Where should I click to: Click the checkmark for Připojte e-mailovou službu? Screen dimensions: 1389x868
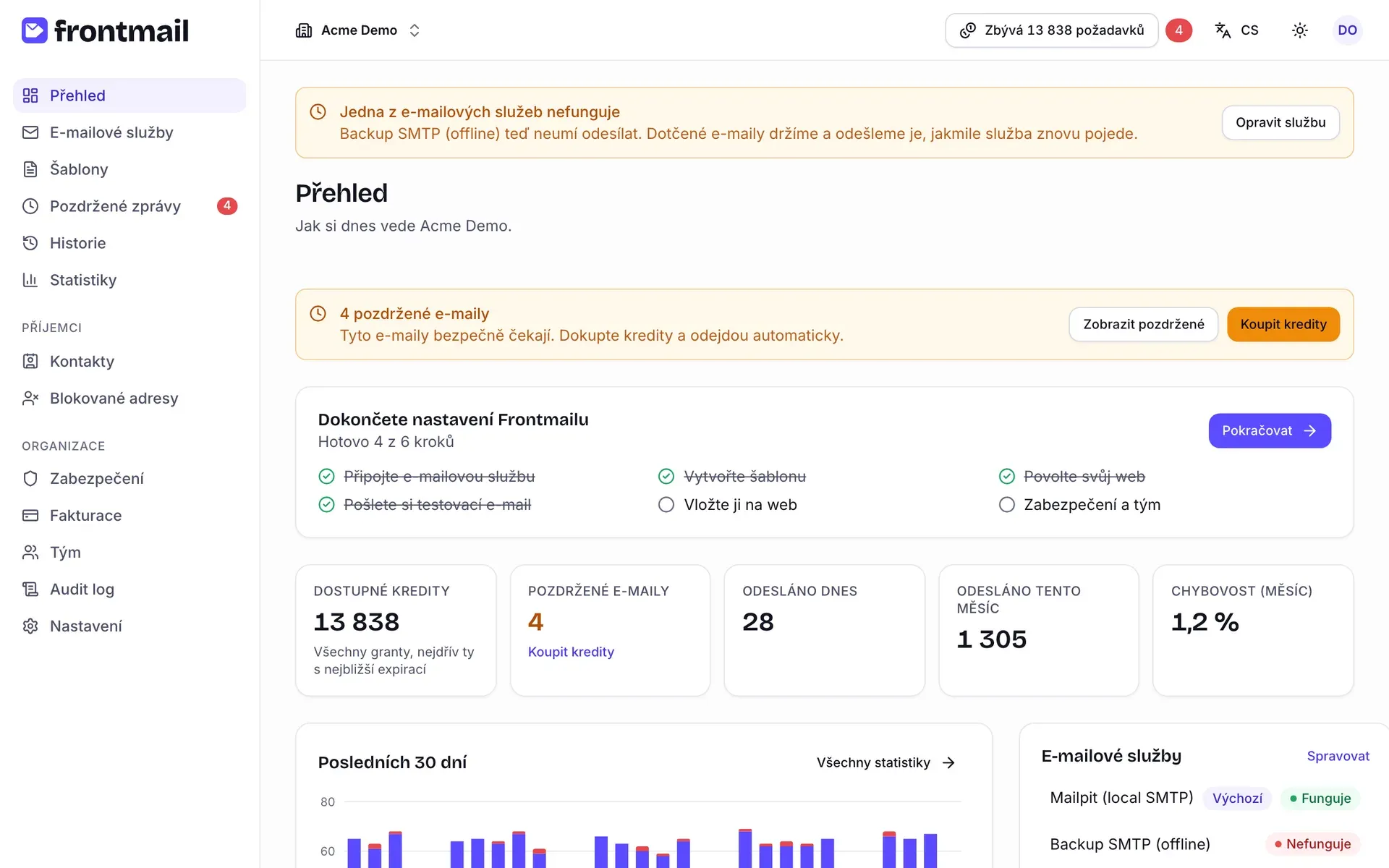pos(327,477)
